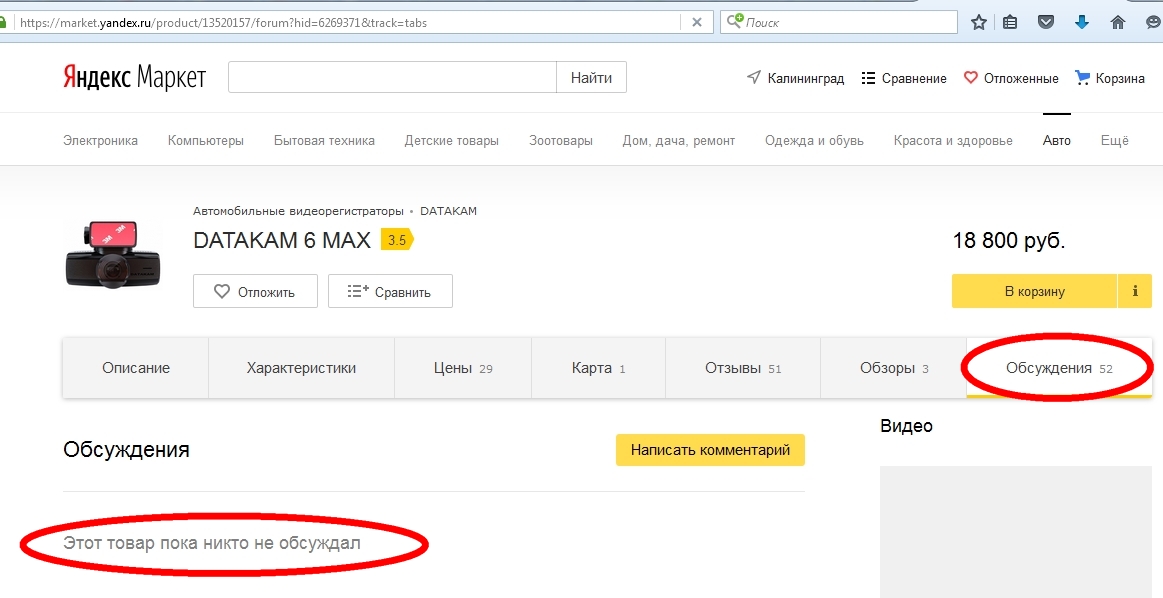Click the bookmark star icon

coord(979,22)
